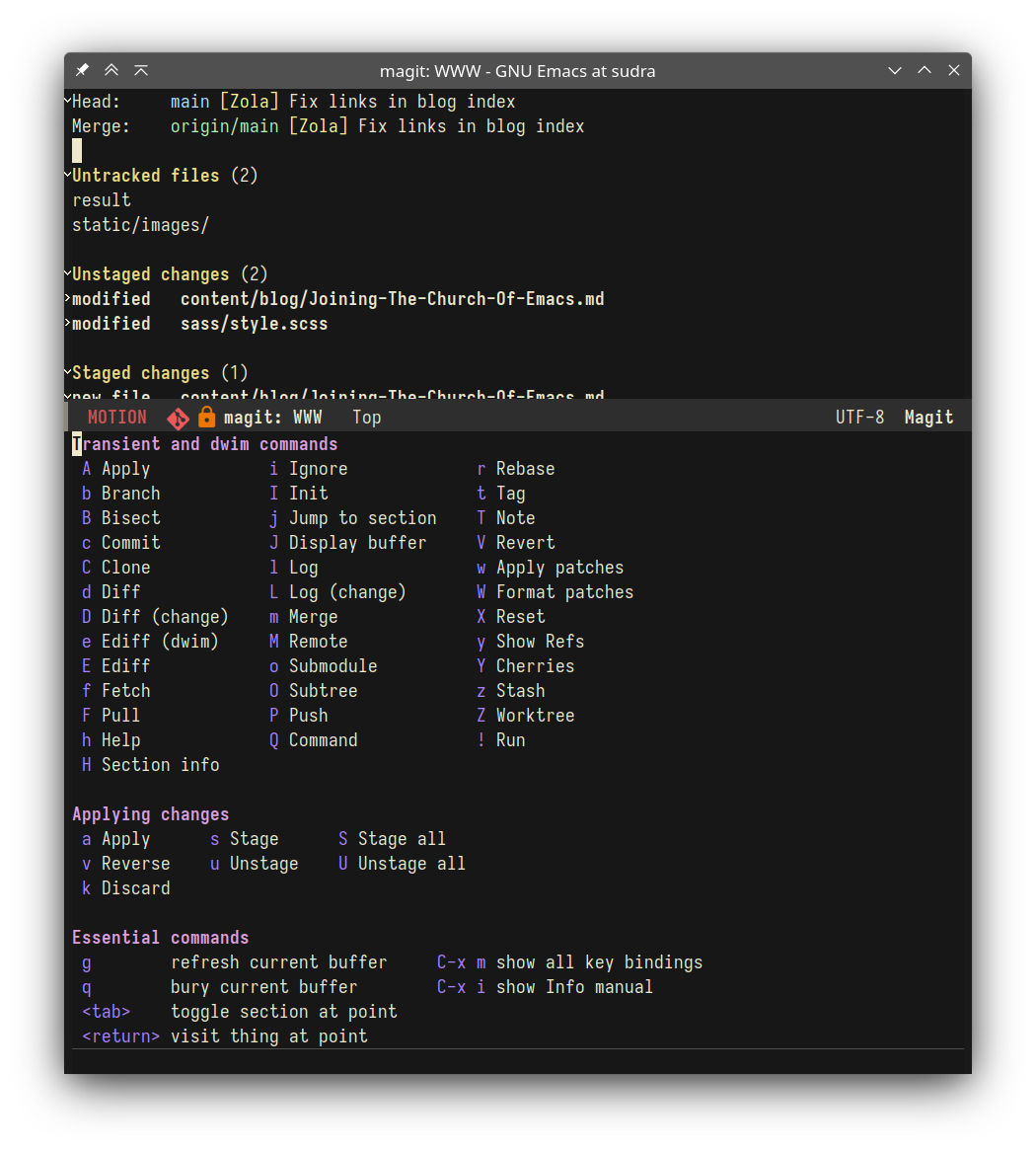Click the Note command
Viewport: 1036px width, 1150px height.
(515, 518)
